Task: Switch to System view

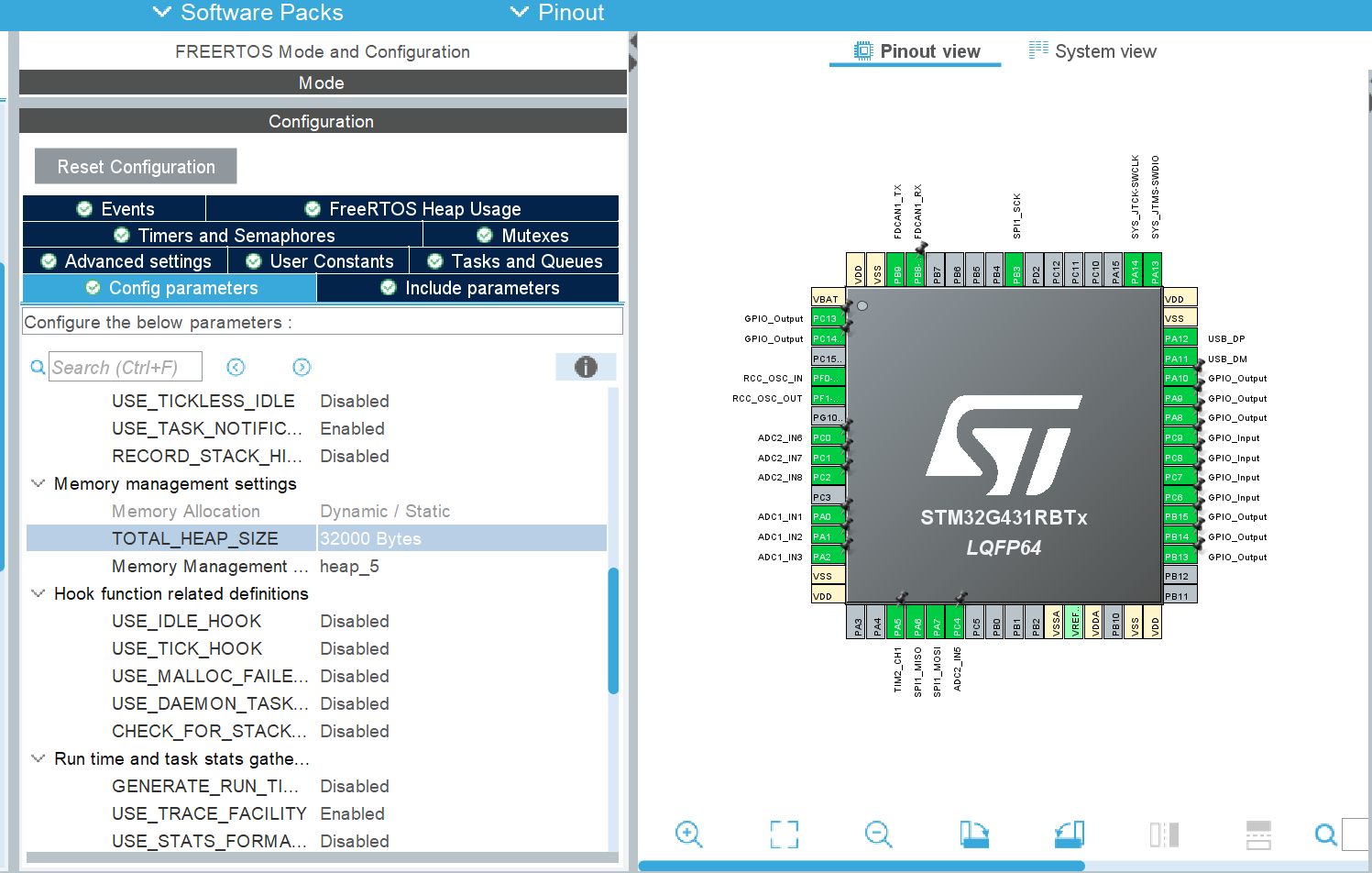Action: pos(1092,51)
